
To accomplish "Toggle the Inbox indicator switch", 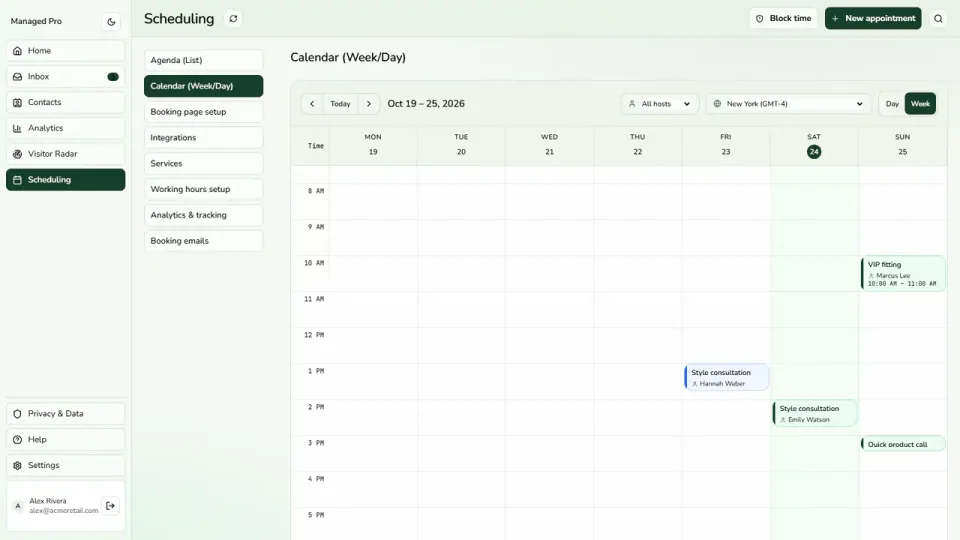I will tap(113, 77).
